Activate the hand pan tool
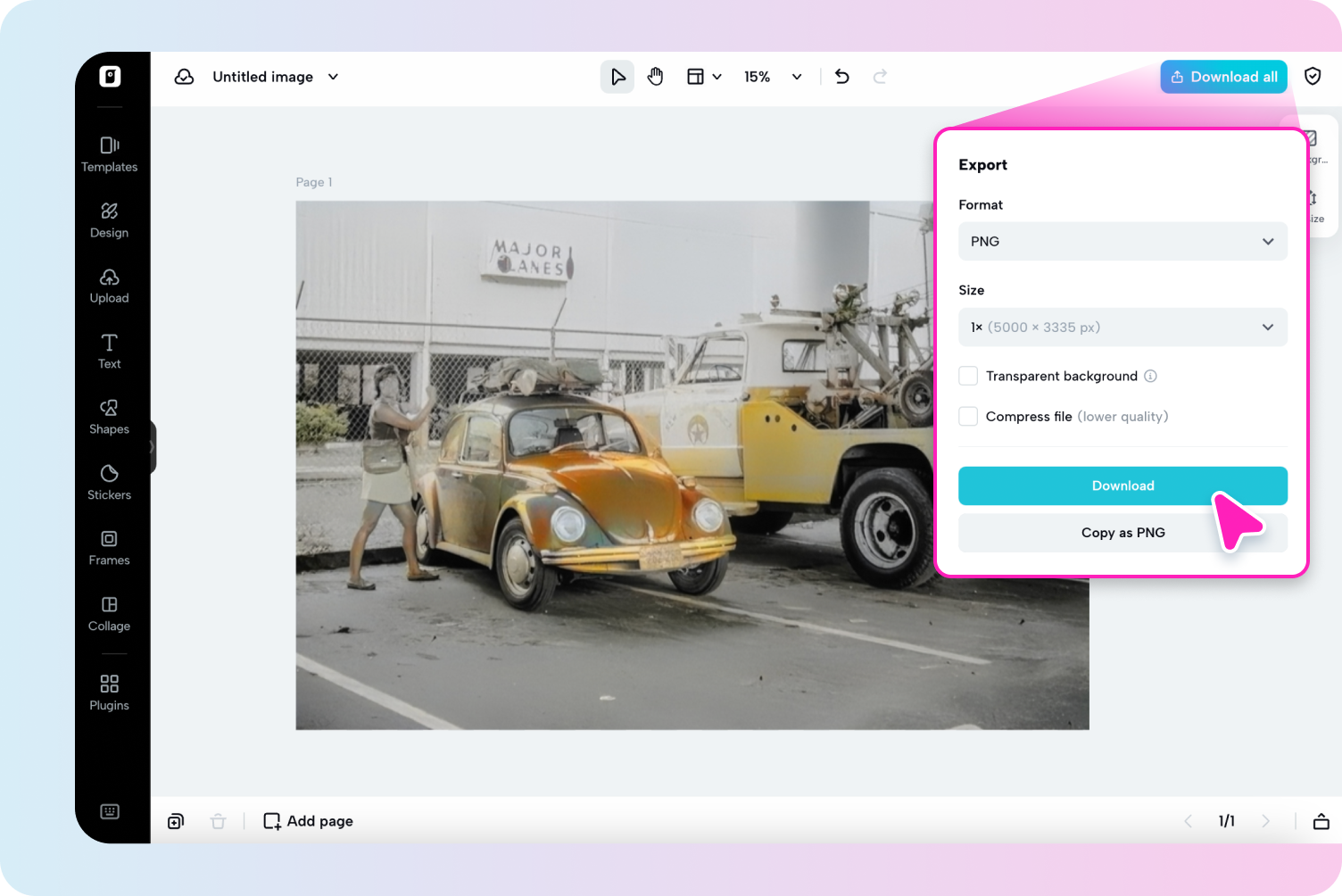The height and width of the screenshot is (896, 1342). 656,77
